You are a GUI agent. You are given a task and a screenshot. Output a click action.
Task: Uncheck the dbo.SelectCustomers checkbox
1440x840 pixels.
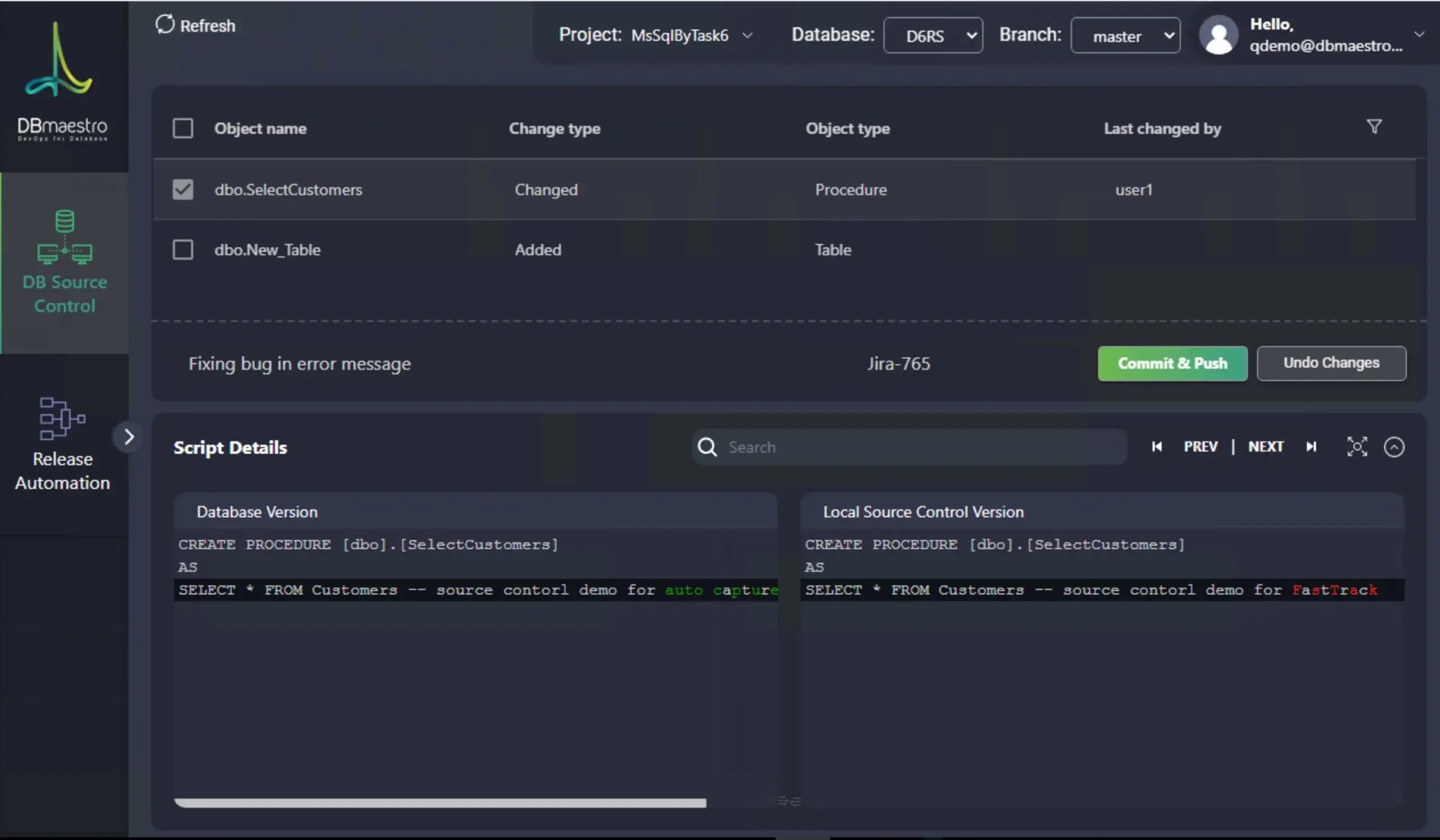click(183, 189)
